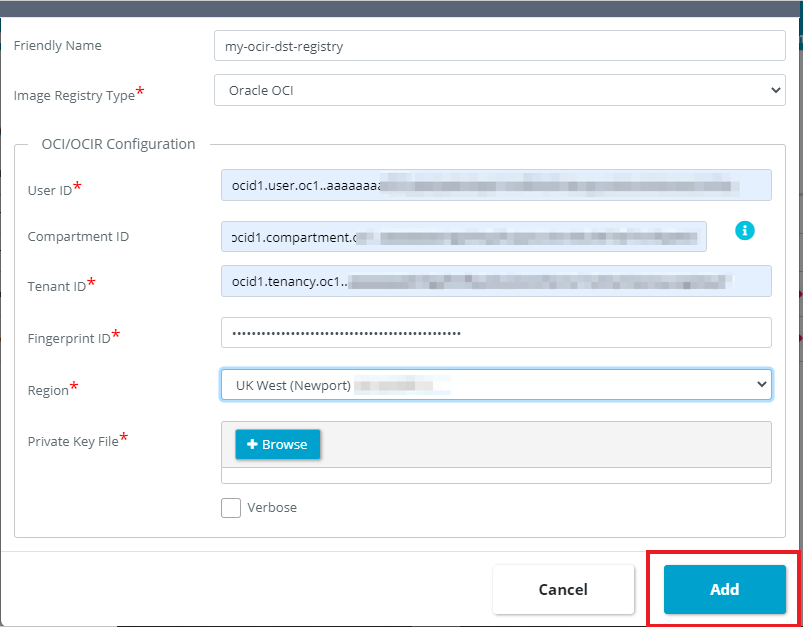Screen dimensions: 803x627
Task: Click the Tenant ID input field
Action: pos(497,281)
